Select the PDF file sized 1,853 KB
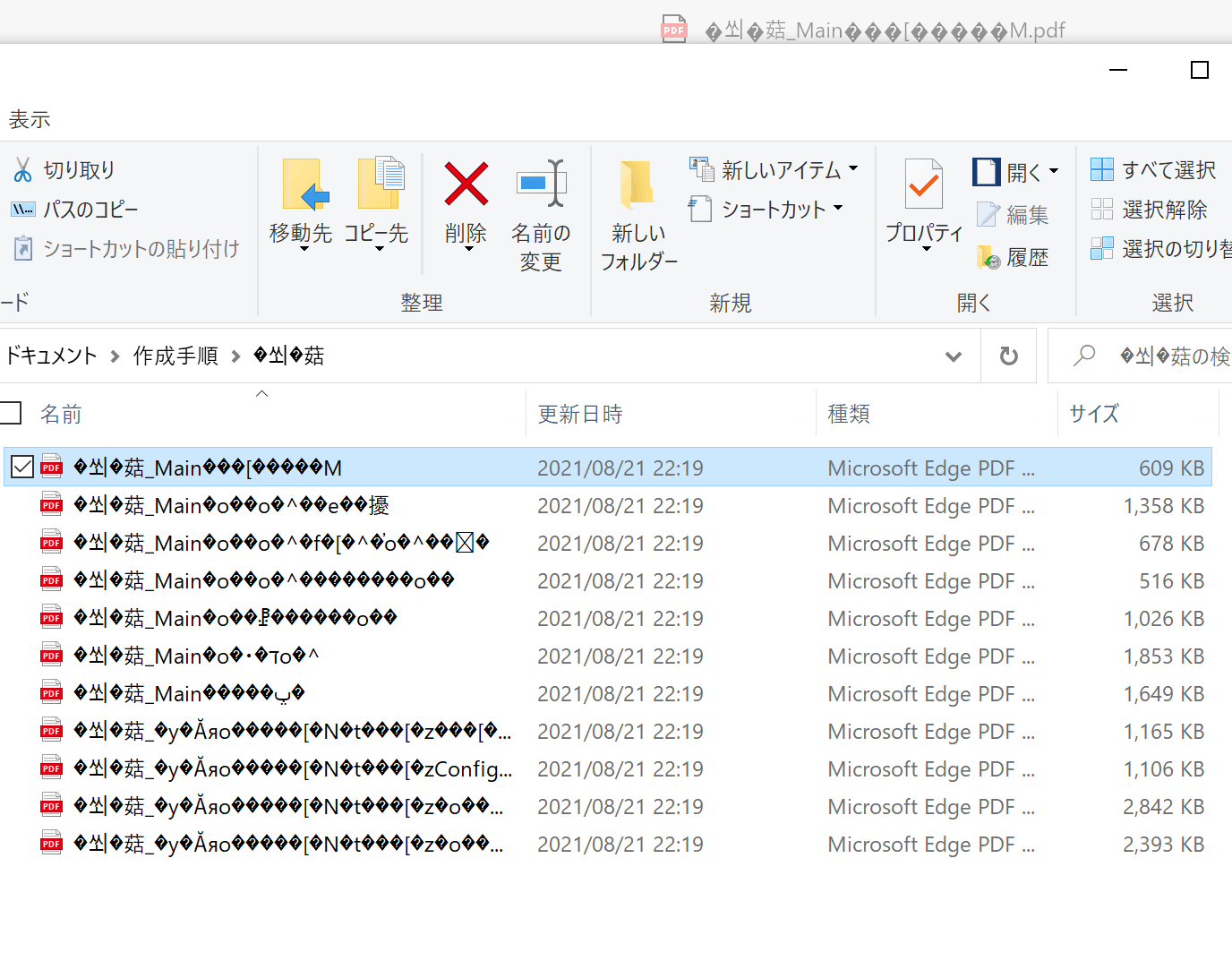This screenshot has width=1232, height=961. [195, 656]
